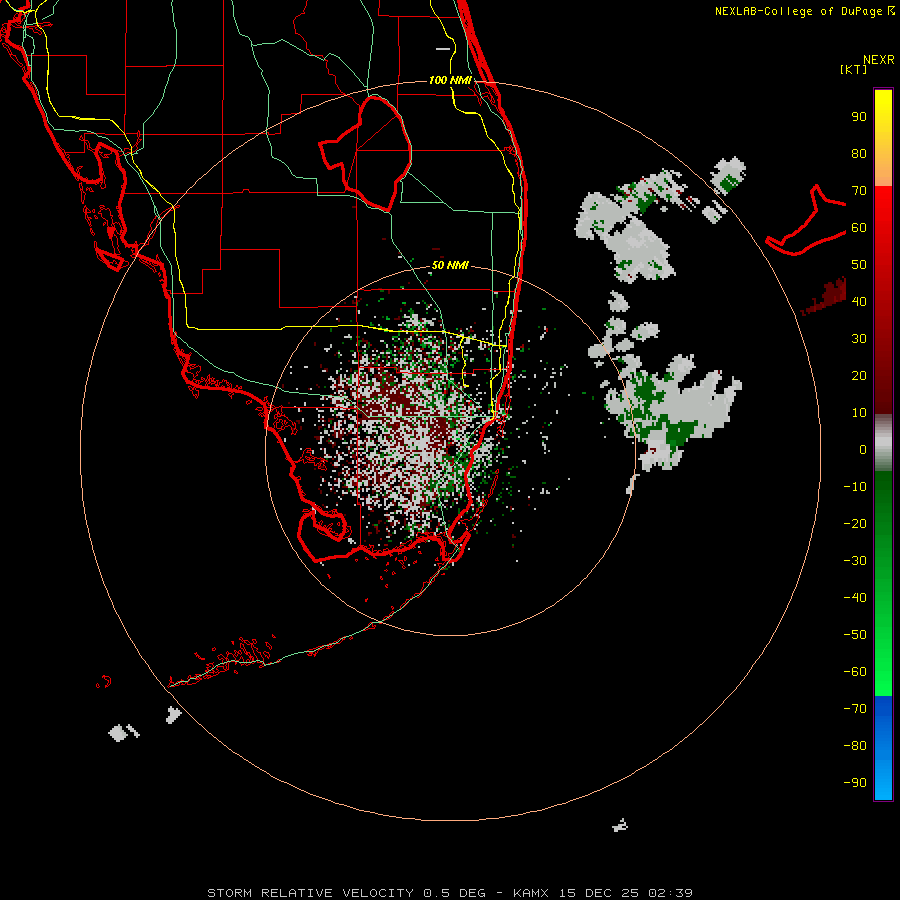
Task: Pick the yellow top segment of color bar
Action: [883, 138]
